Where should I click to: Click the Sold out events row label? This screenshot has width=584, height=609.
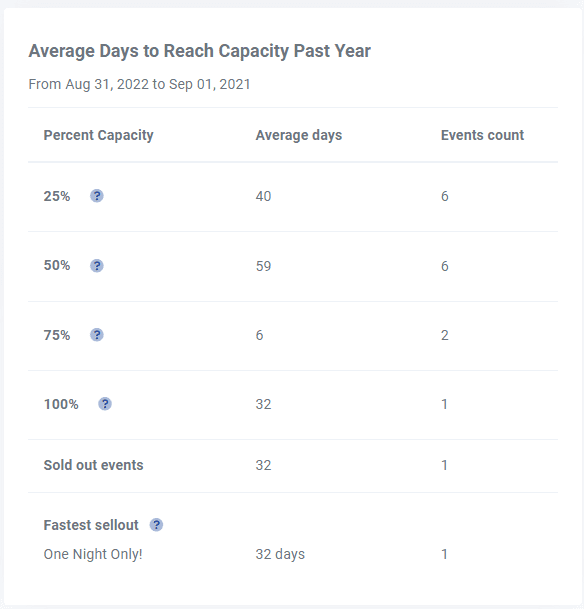(x=93, y=465)
